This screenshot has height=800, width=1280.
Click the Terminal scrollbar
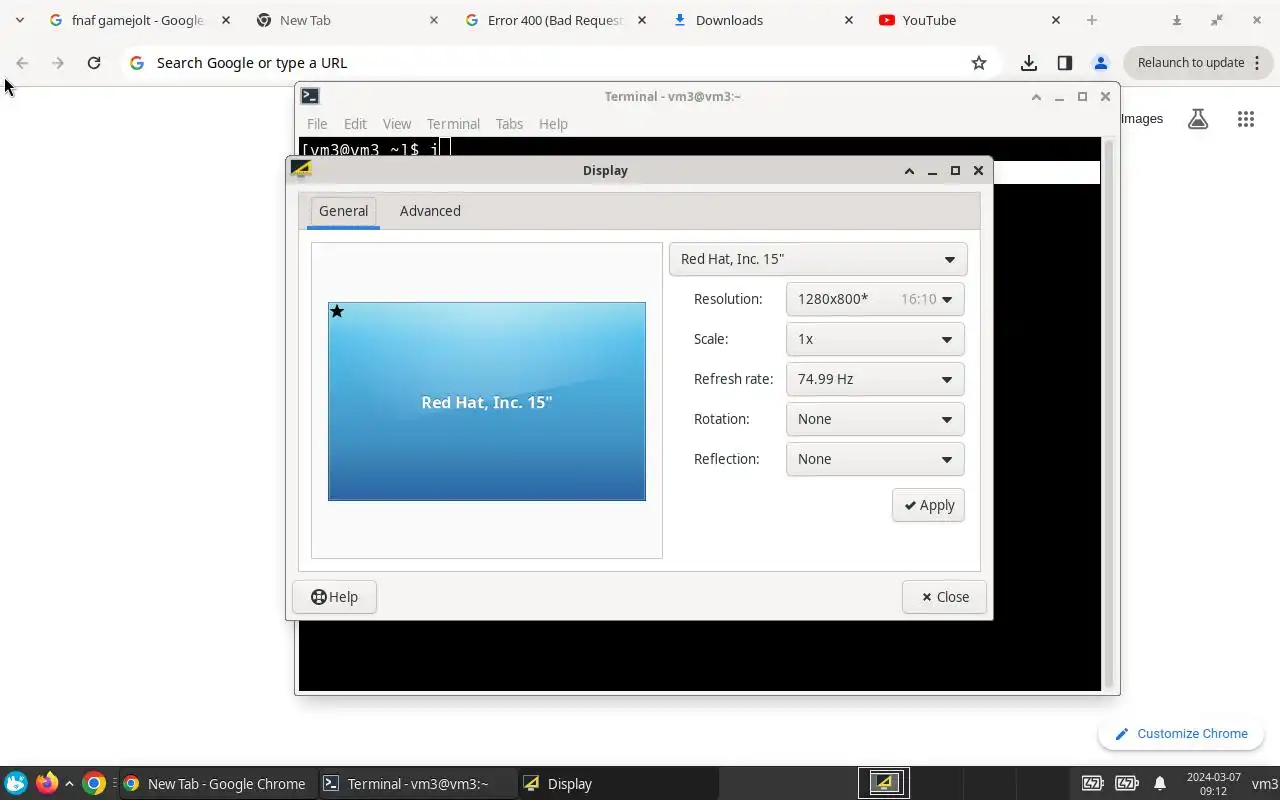pos(1108,412)
